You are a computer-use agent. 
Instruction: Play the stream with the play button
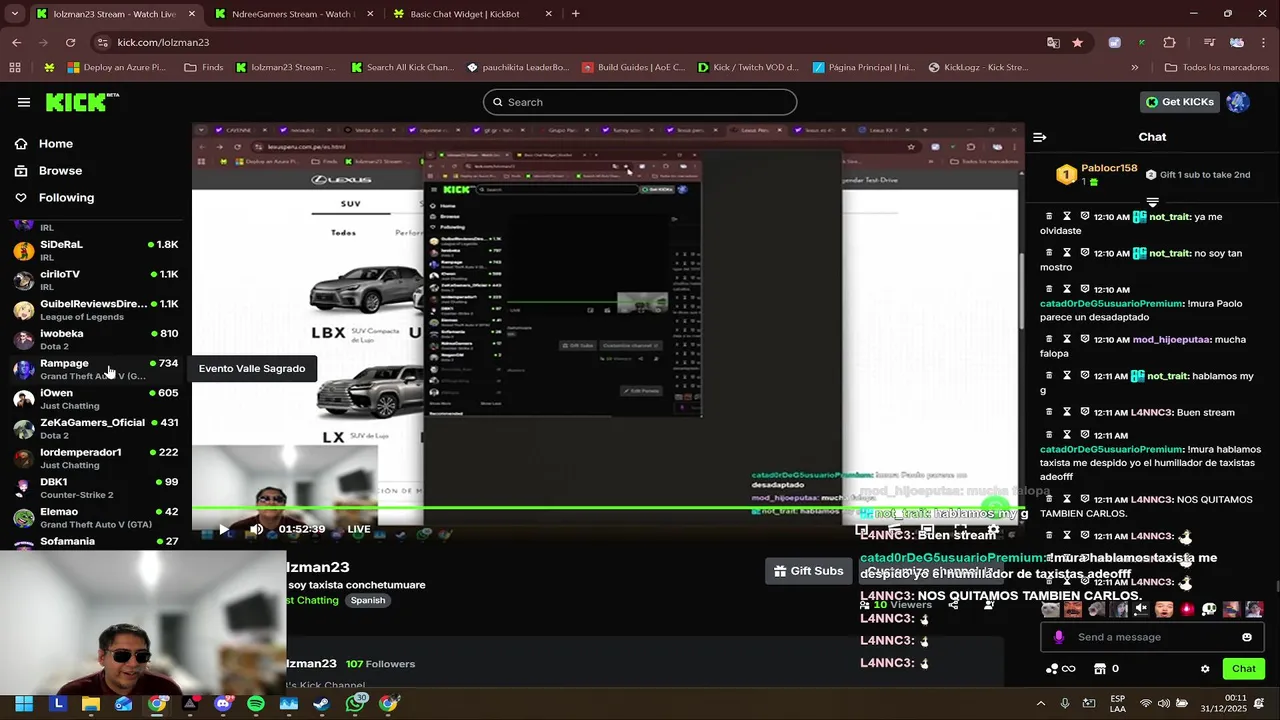(x=223, y=529)
